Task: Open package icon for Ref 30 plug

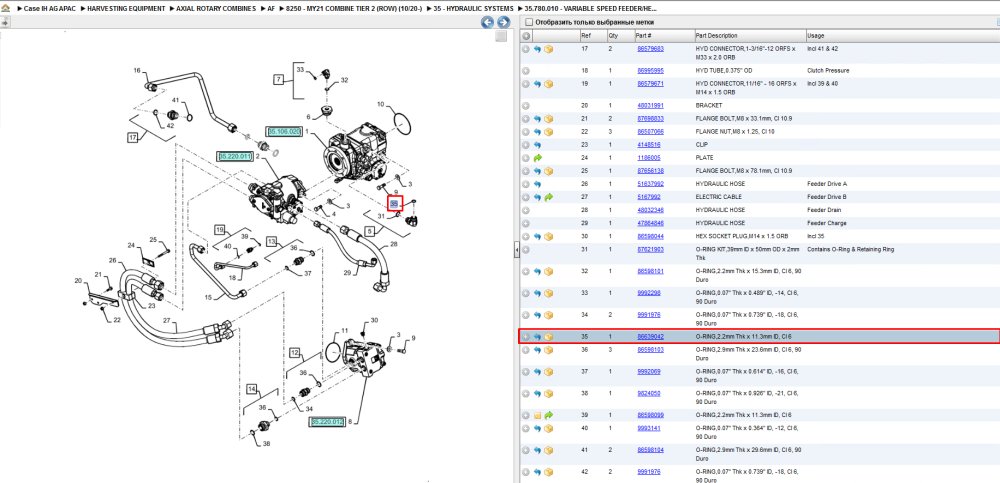Action: point(548,236)
